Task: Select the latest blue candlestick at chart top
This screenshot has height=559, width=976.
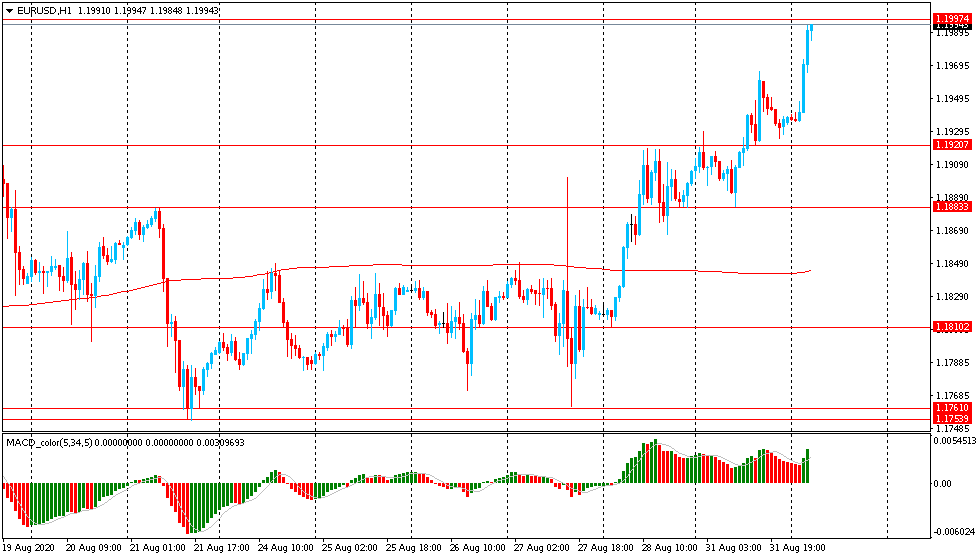Action: [811, 30]
